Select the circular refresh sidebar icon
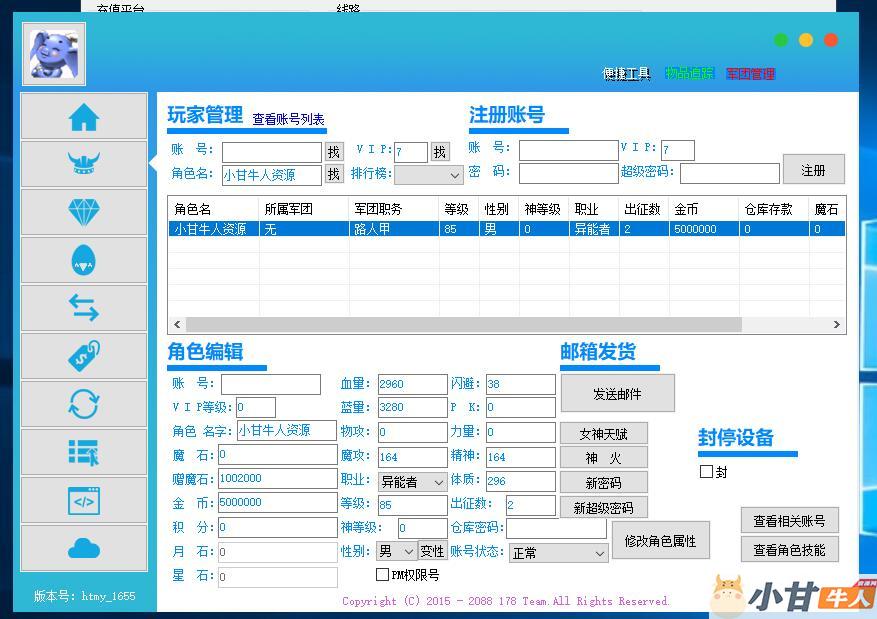This screenshot has height=619, width=877. [x=84, y=404]
